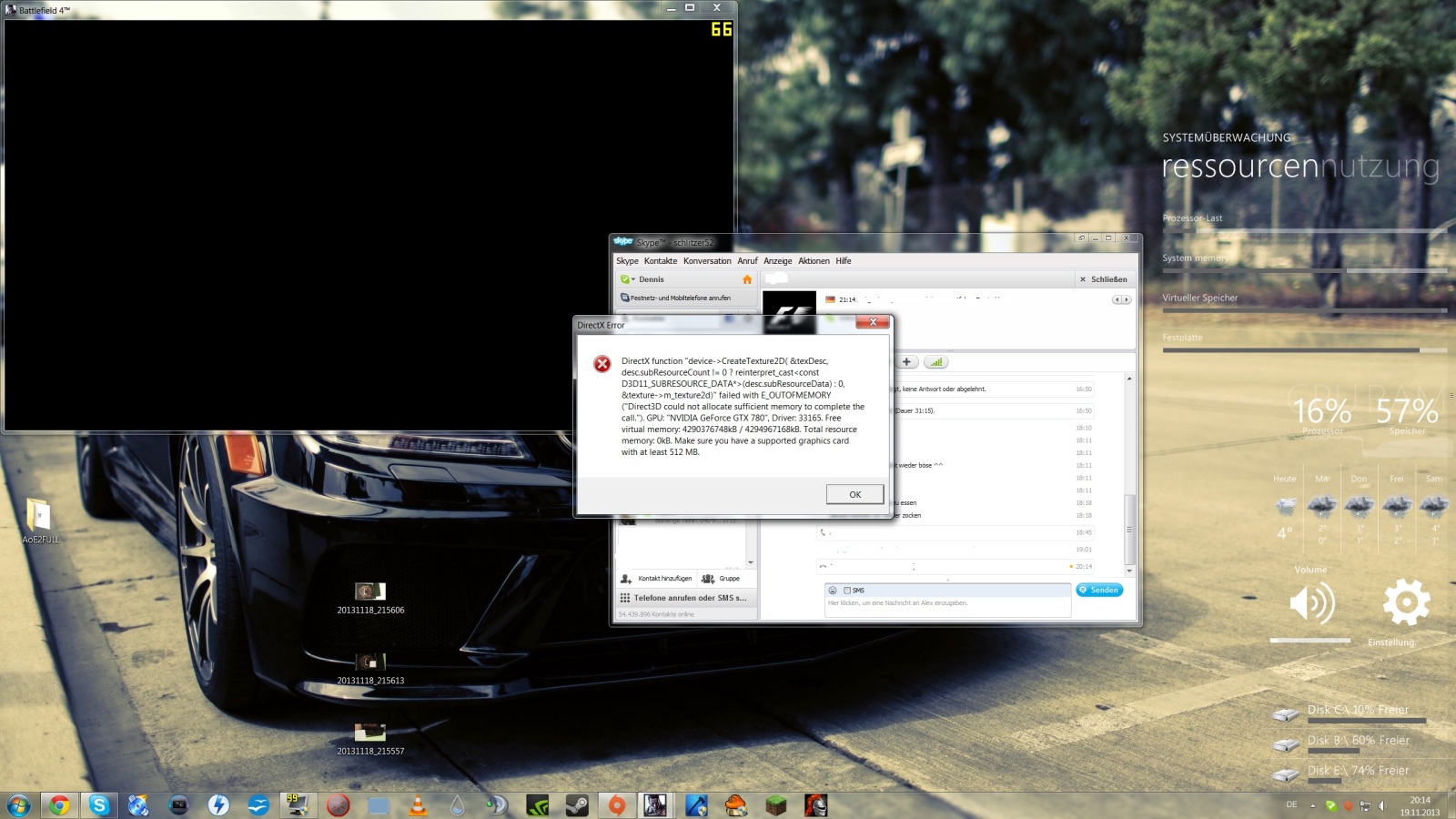Click the plus button in the Skype conversation toolbar
Image resolution: width=1456 pixels, height=819 pixels.
(x=906, y=362)
